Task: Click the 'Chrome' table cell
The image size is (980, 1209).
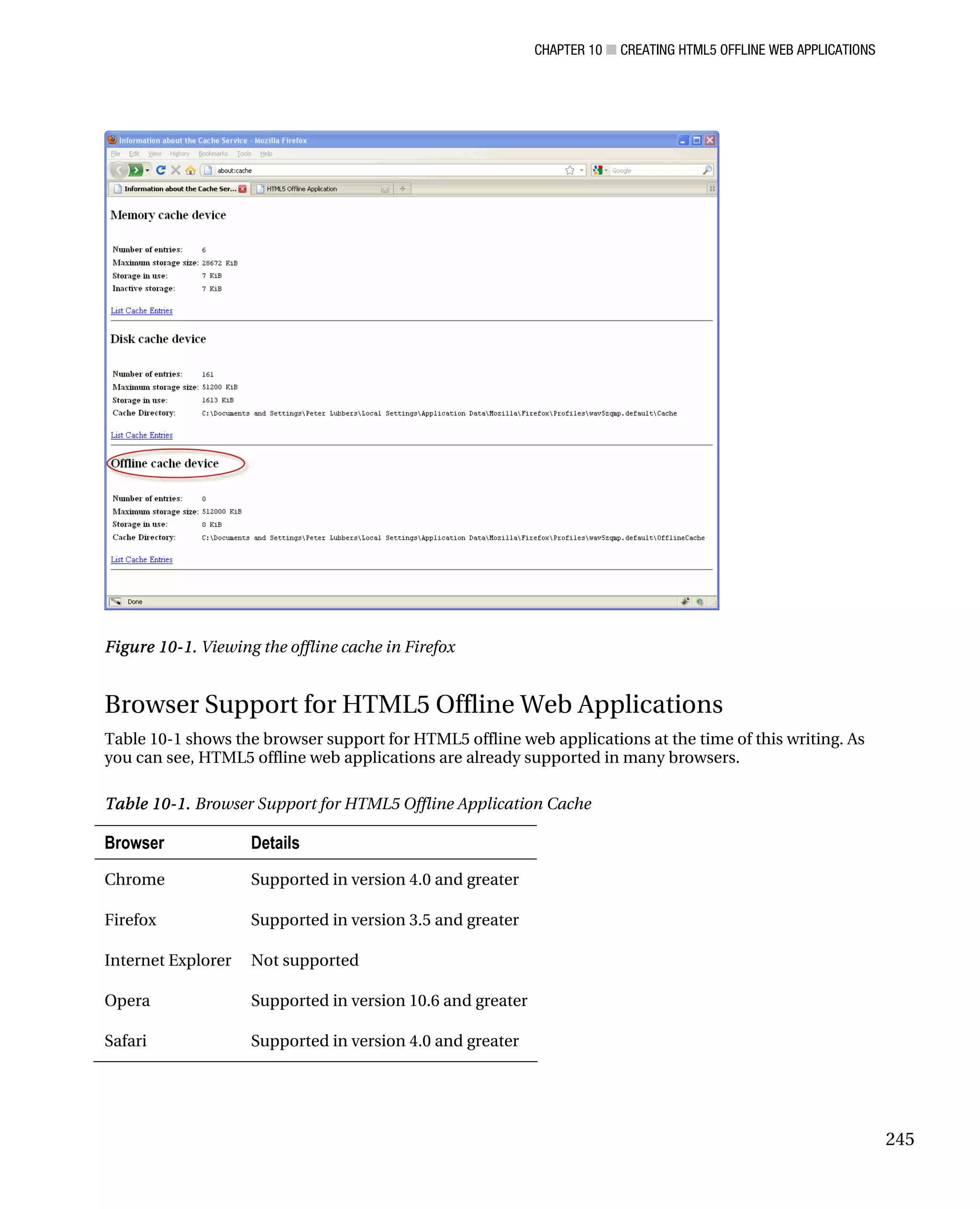Action: click(134, 879)
